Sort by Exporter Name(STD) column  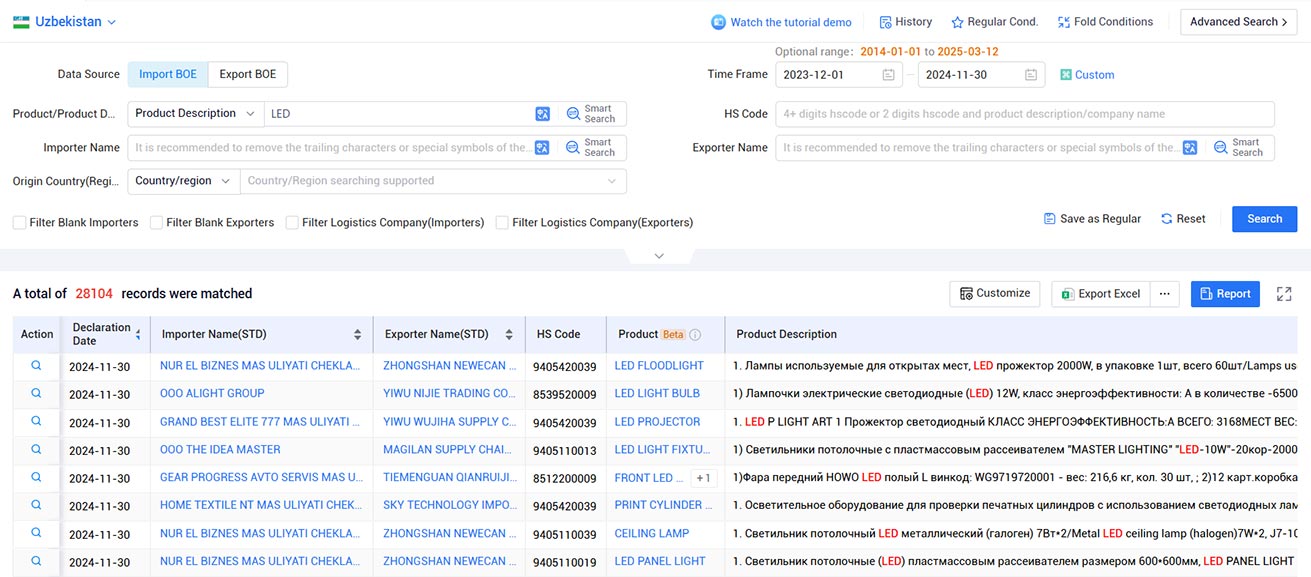click(x=509, y=334)
